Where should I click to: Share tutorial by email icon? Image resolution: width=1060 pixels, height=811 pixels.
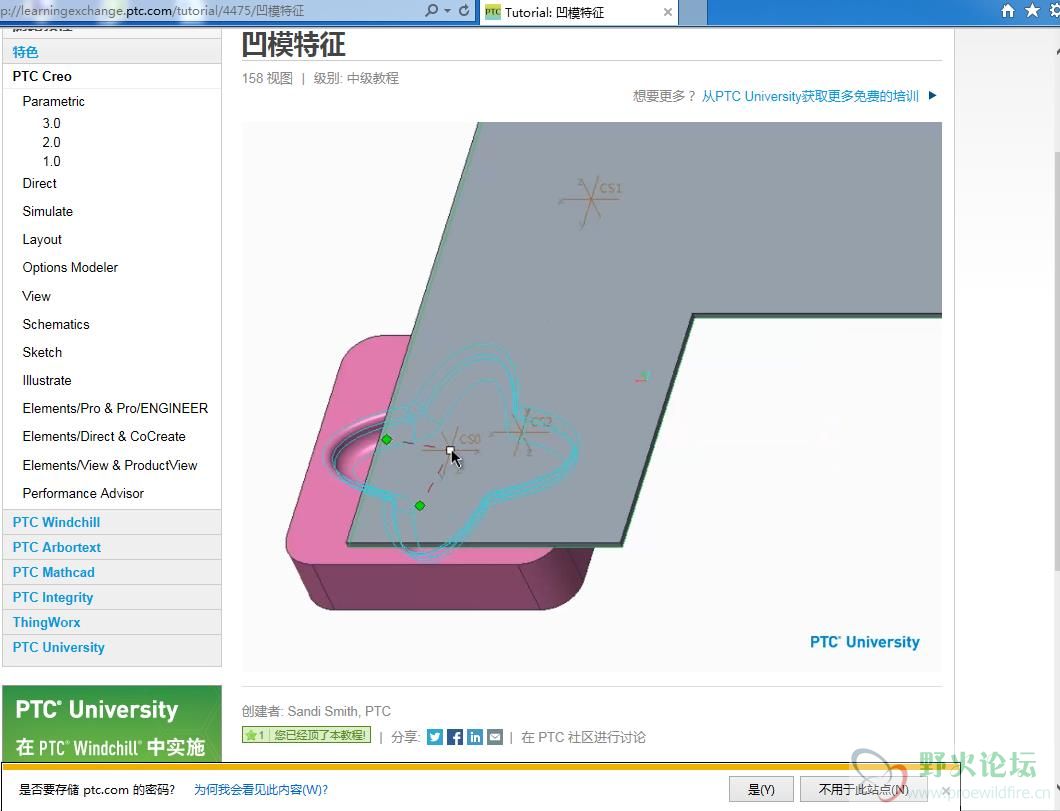[496, 737]
